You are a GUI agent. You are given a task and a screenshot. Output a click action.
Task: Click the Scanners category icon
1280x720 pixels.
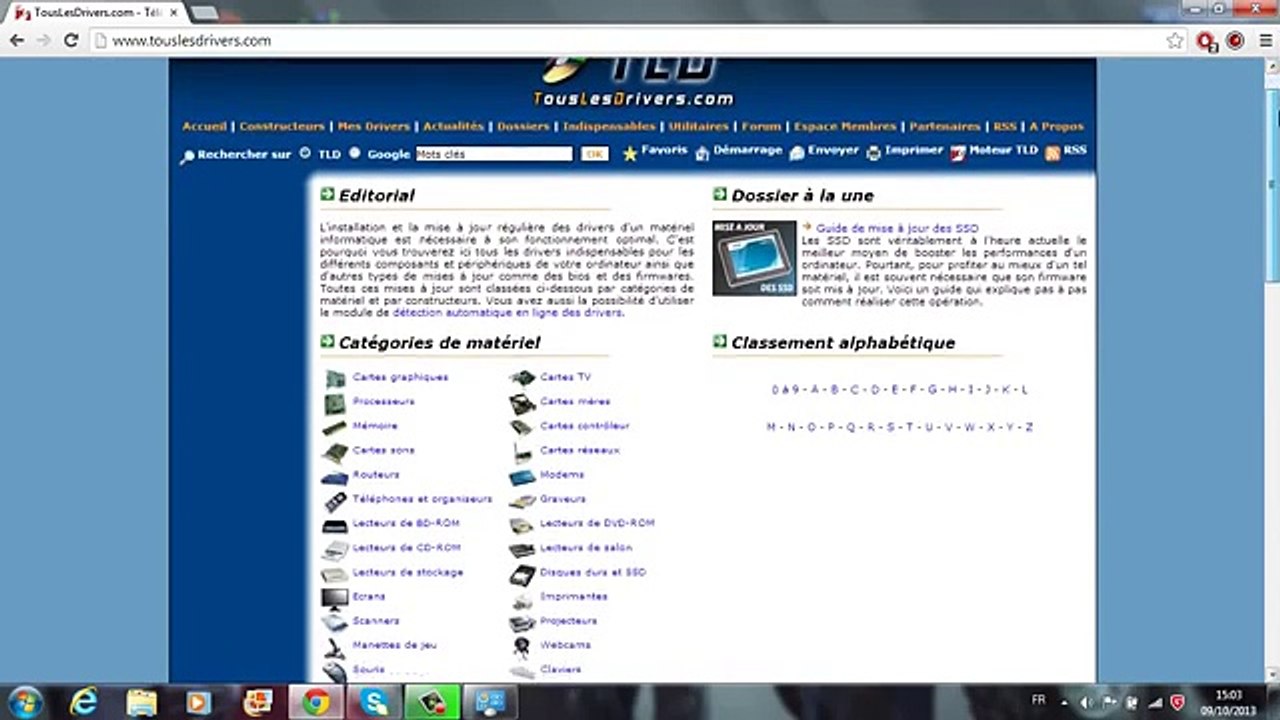[335, 622]
